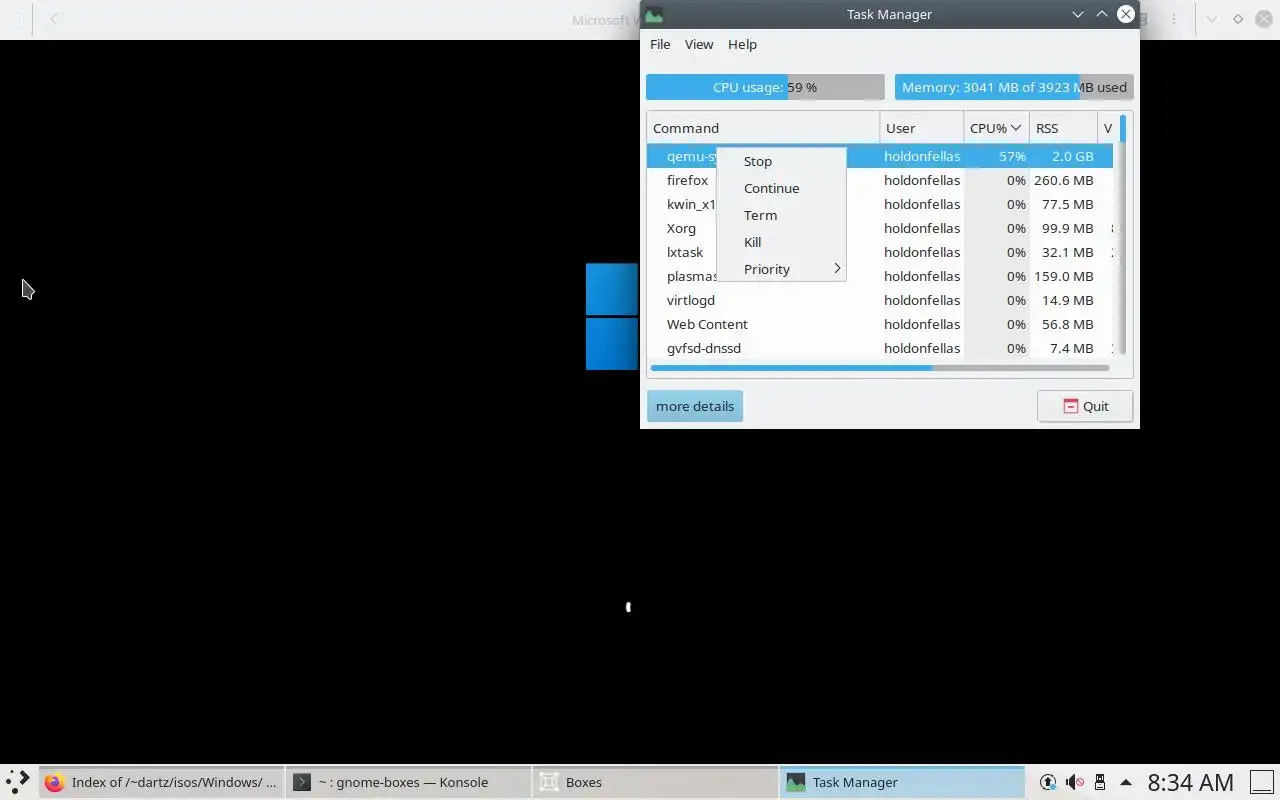Viewport: 1280px width, 800px height.
Task: Click the process list horizontal scrollbar
Action: pos(880,368)
